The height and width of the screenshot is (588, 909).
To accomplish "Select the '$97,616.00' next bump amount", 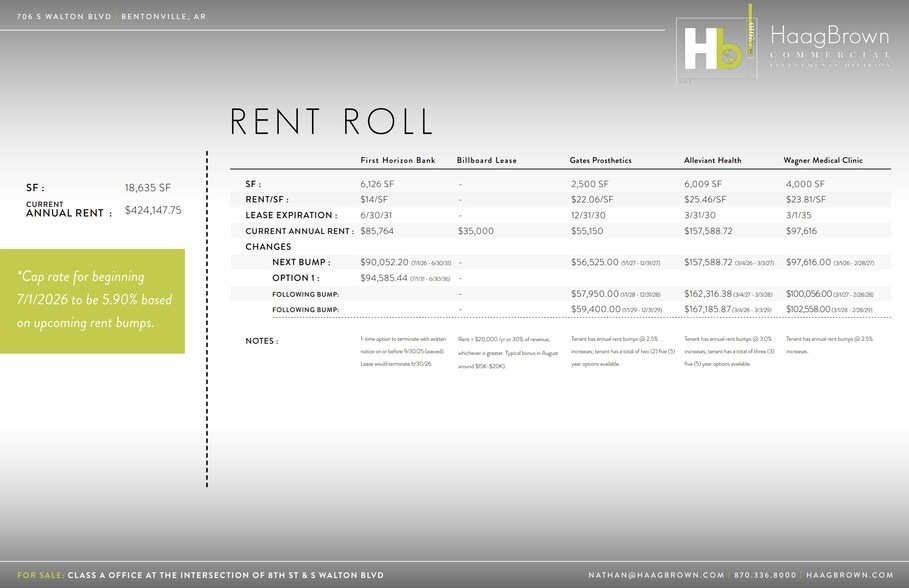I will tap(809, 262).
